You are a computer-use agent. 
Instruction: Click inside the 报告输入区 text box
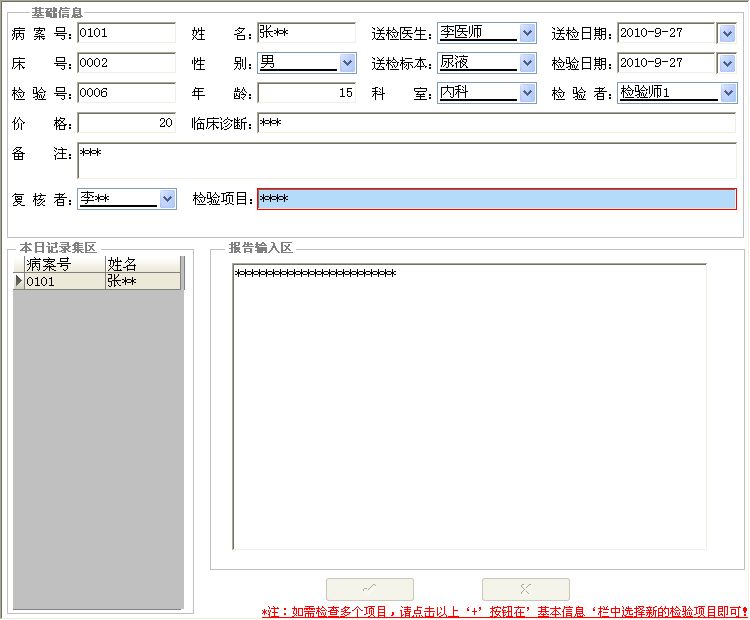click(469, 407)
